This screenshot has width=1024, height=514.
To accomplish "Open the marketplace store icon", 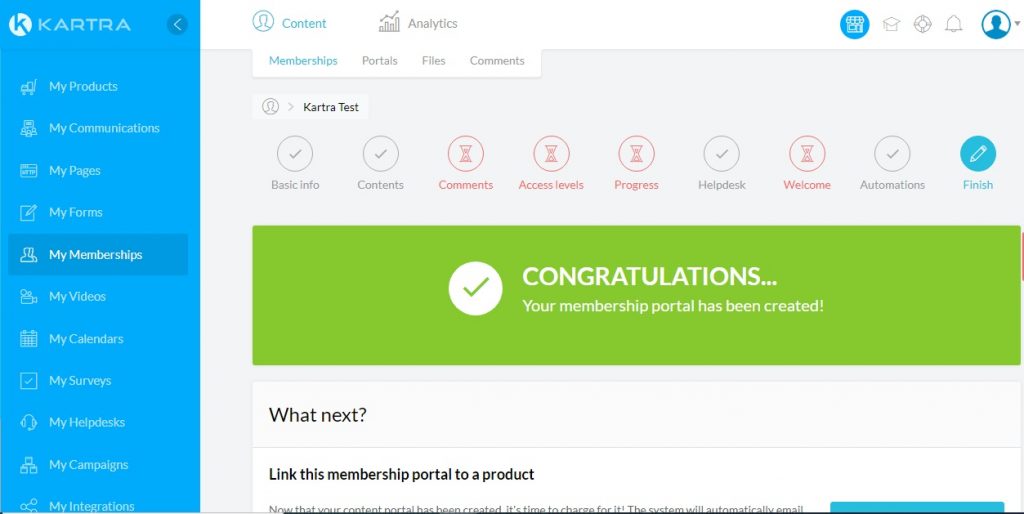I will pos(854,24).
